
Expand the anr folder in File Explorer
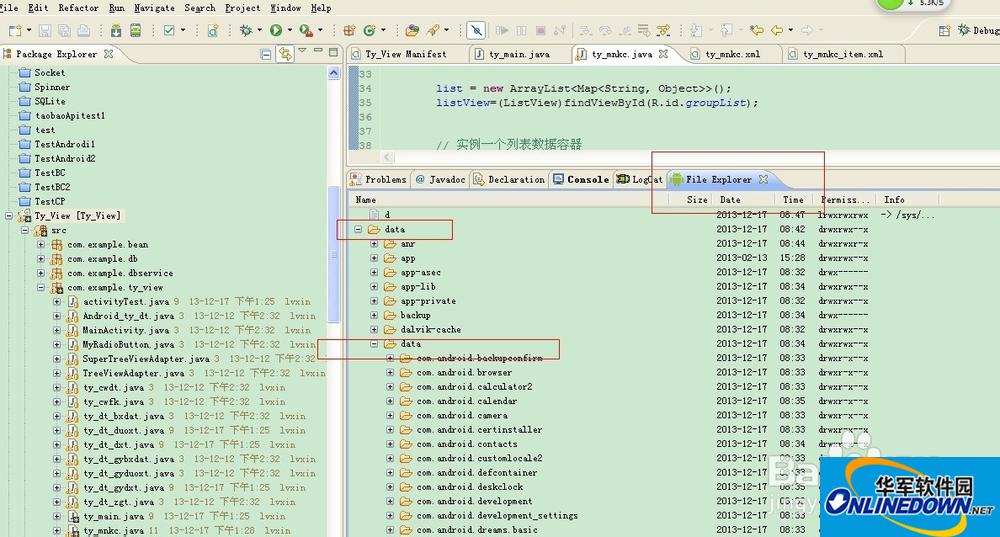pos(374,244)
